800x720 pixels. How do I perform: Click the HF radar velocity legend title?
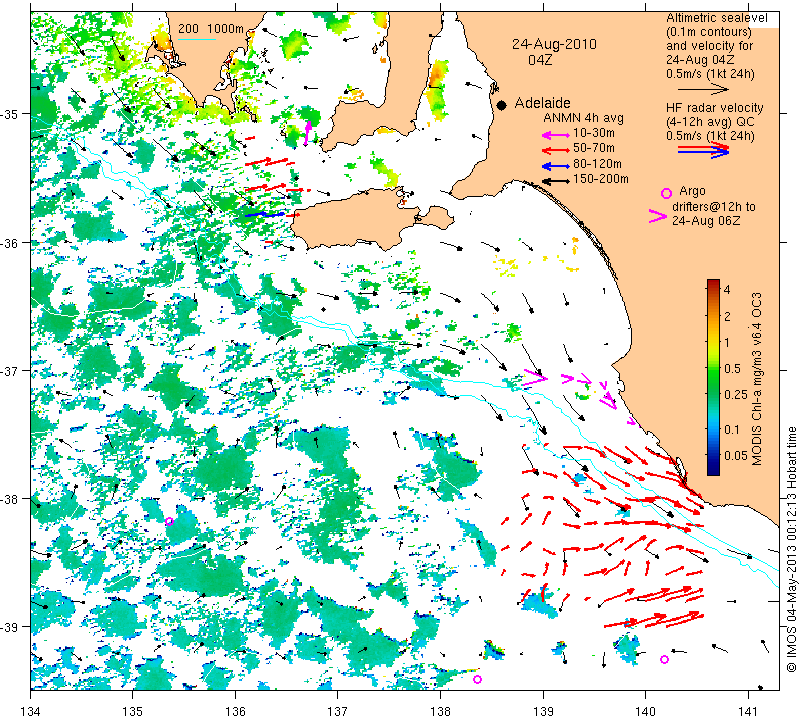pos(714,108)
